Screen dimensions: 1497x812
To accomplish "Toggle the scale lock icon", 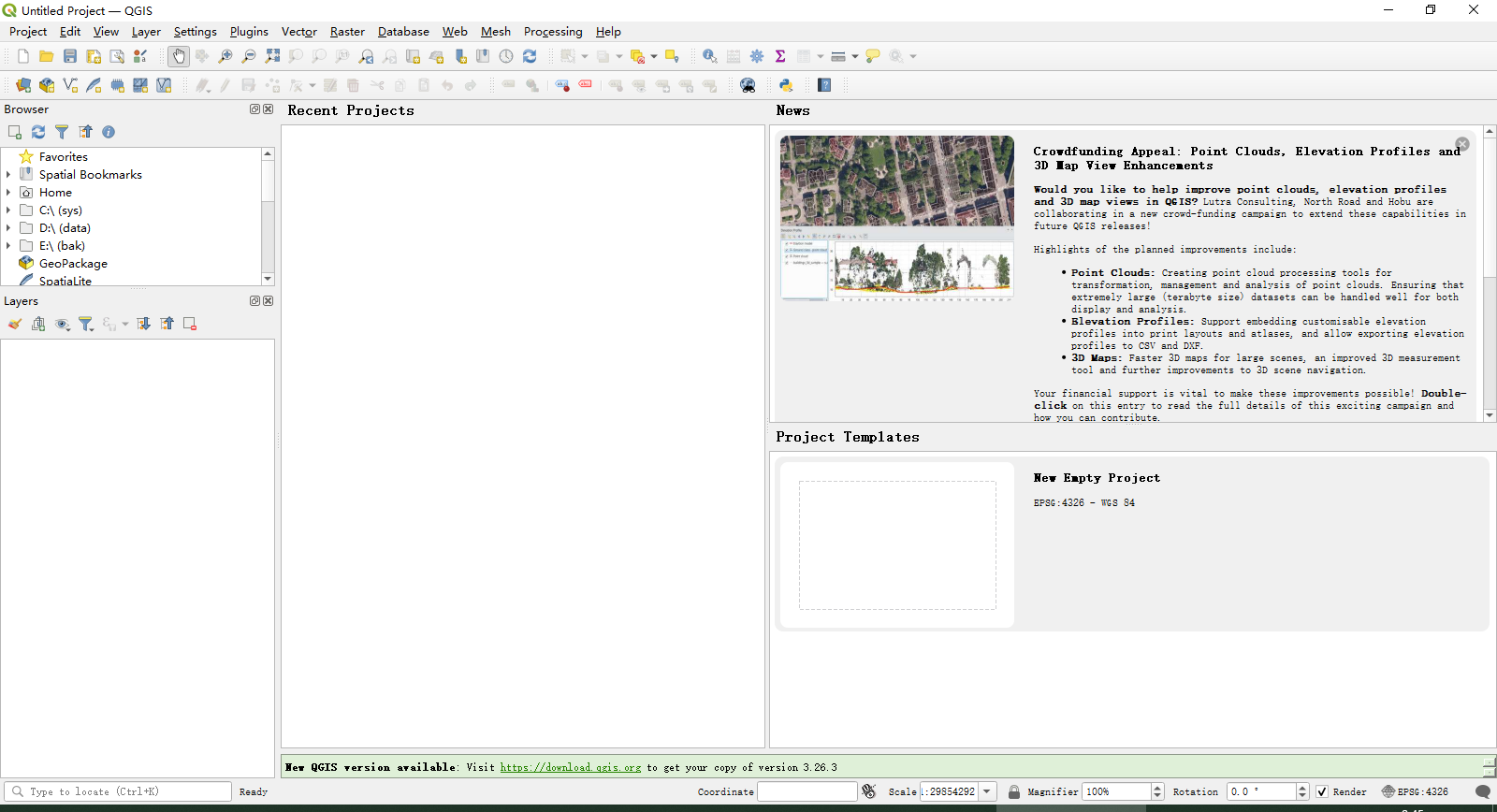I will [1014, 791].
